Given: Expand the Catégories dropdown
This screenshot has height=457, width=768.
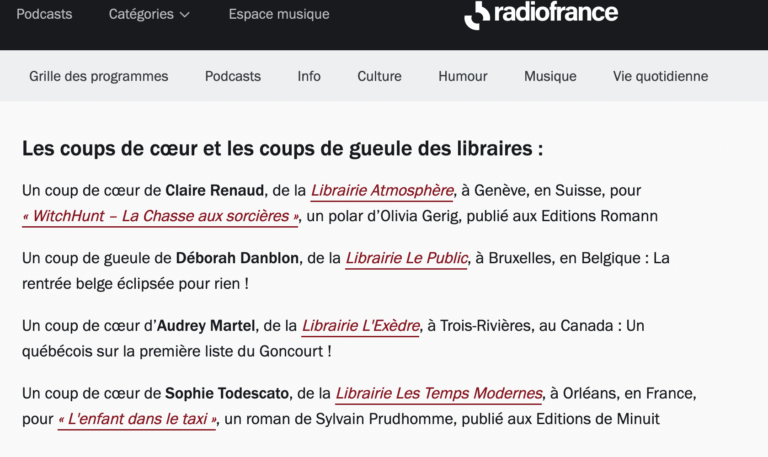Looking at the screenshot, I should [x=149, y=14].
